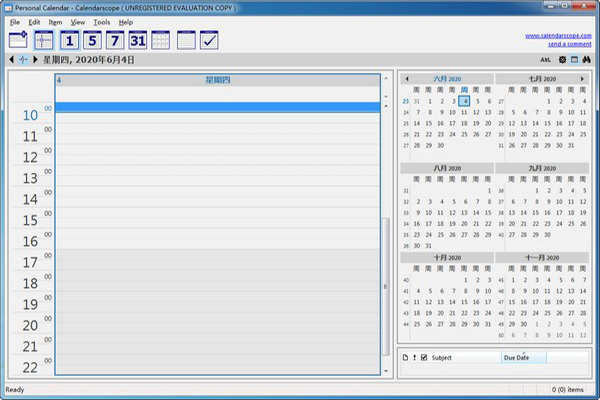Viewport: 600px width, 400px height.
Task: Go to previous month in mini calendar
Action: (x=405, y=77)
